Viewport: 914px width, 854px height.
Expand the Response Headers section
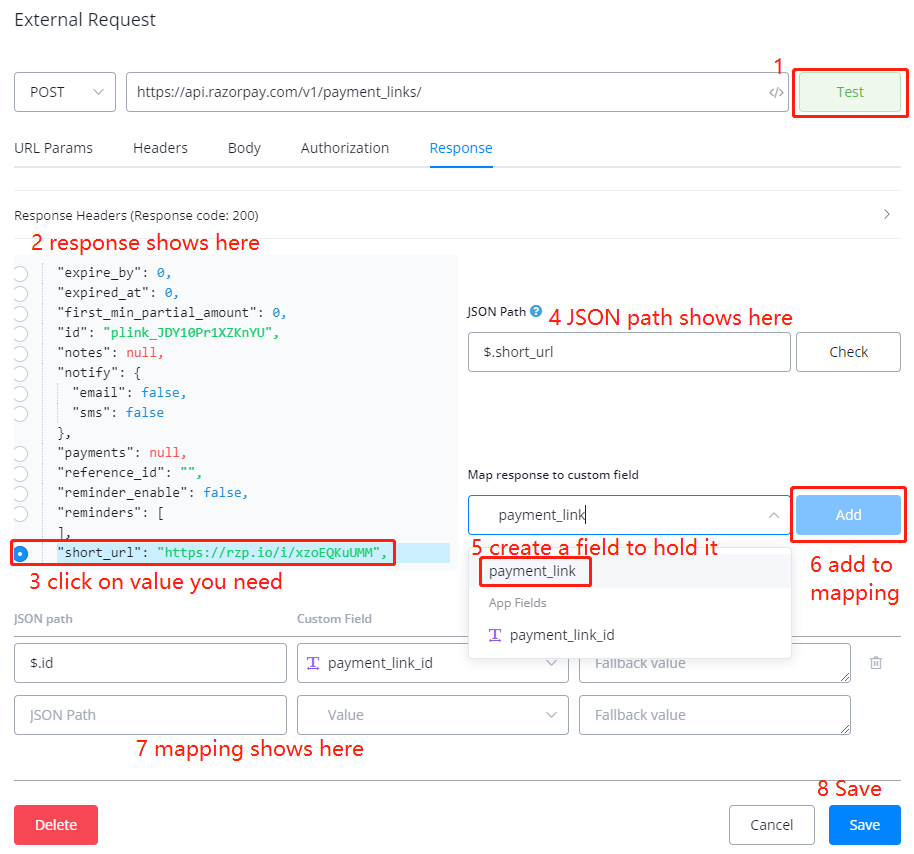[x=886, y=215]
